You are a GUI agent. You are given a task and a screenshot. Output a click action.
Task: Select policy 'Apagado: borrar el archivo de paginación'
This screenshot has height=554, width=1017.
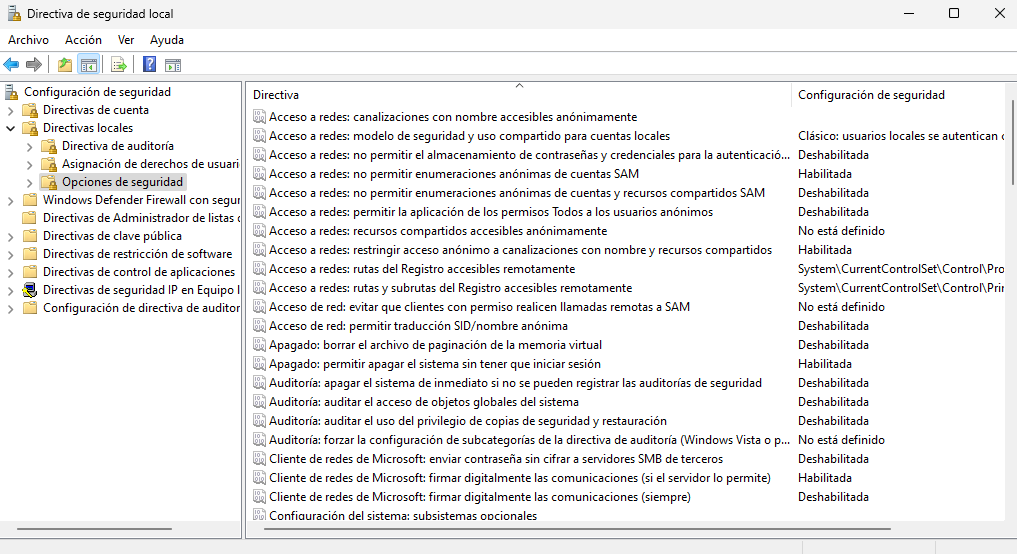pos(435,345)
